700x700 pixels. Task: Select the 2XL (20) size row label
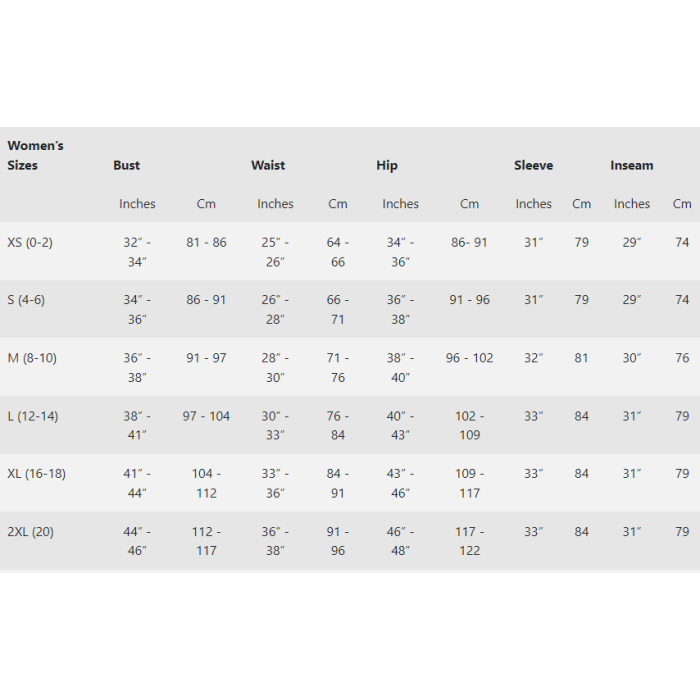[30, 532]
